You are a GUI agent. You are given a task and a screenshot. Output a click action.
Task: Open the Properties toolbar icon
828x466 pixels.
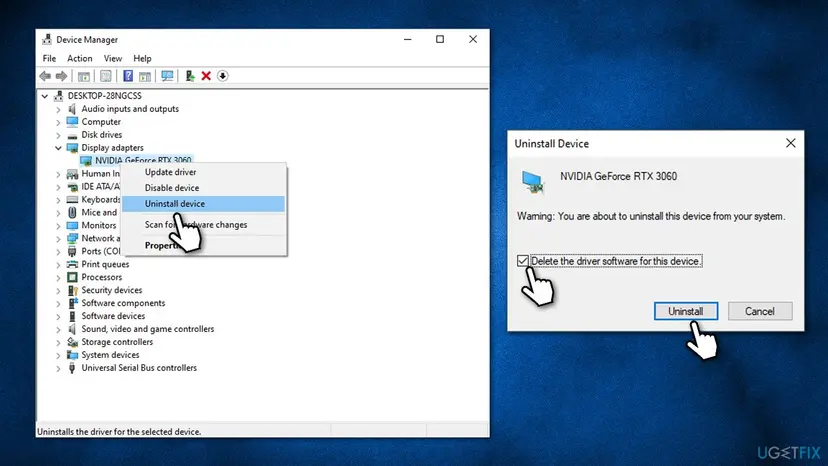[106, 76]
